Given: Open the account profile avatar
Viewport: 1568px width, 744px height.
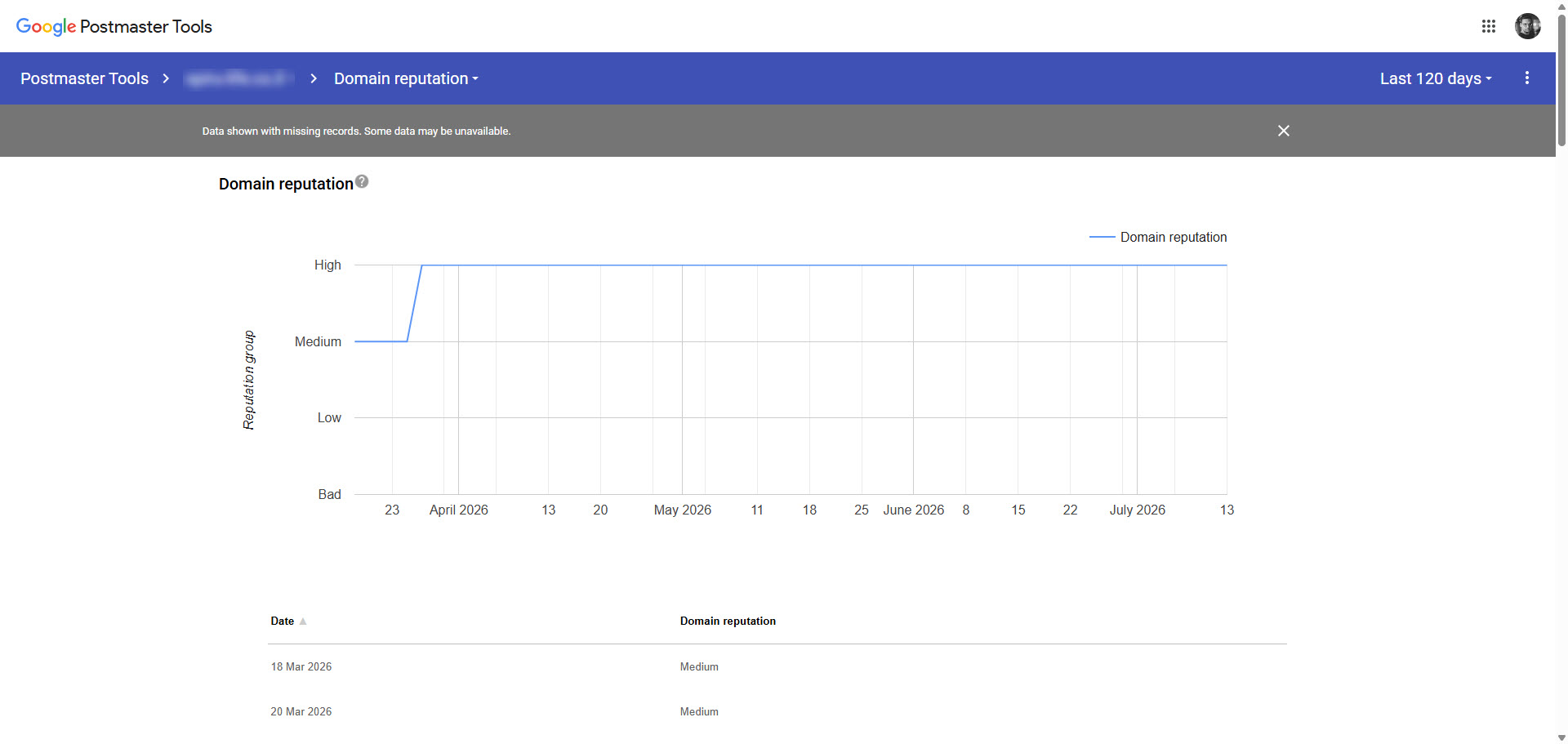Looking at the screenshot, I should 1527,26.
